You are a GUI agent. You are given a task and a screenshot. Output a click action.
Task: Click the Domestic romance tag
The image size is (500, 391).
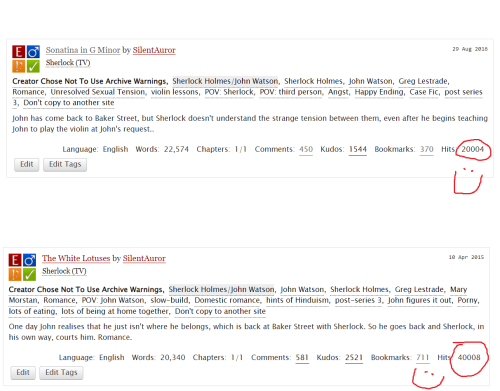[227, 300]
